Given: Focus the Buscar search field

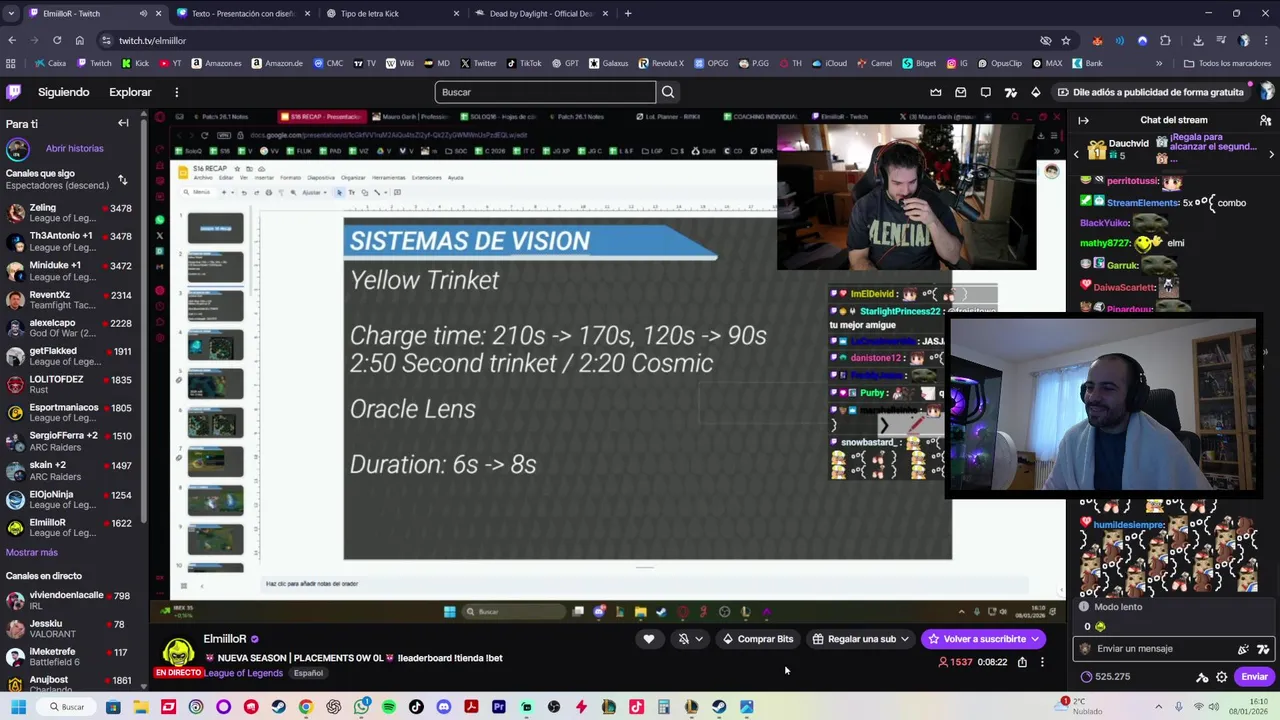Looking at the screenshot, I should point(545,92).
